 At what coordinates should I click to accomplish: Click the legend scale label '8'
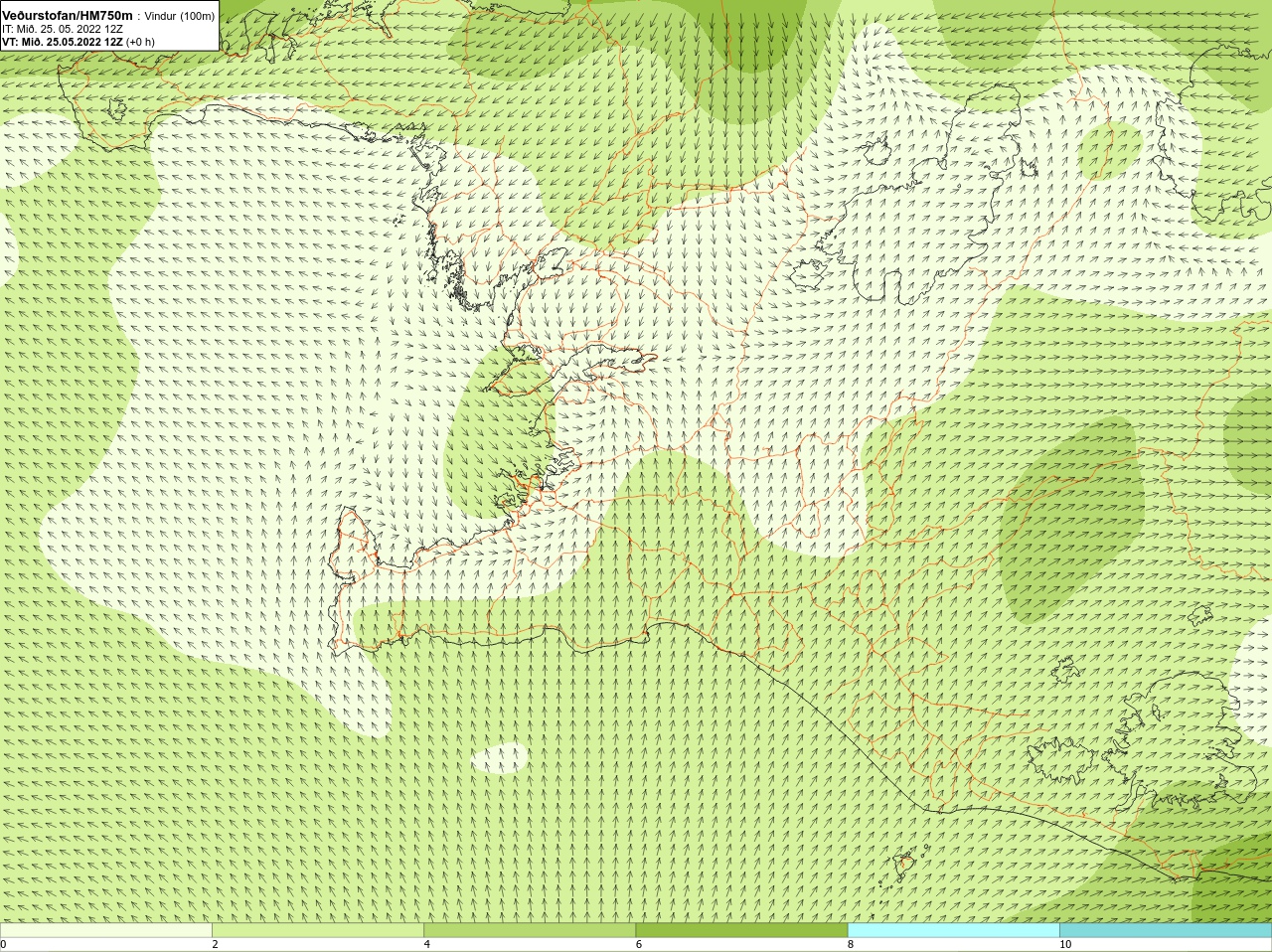click(851, 944)
